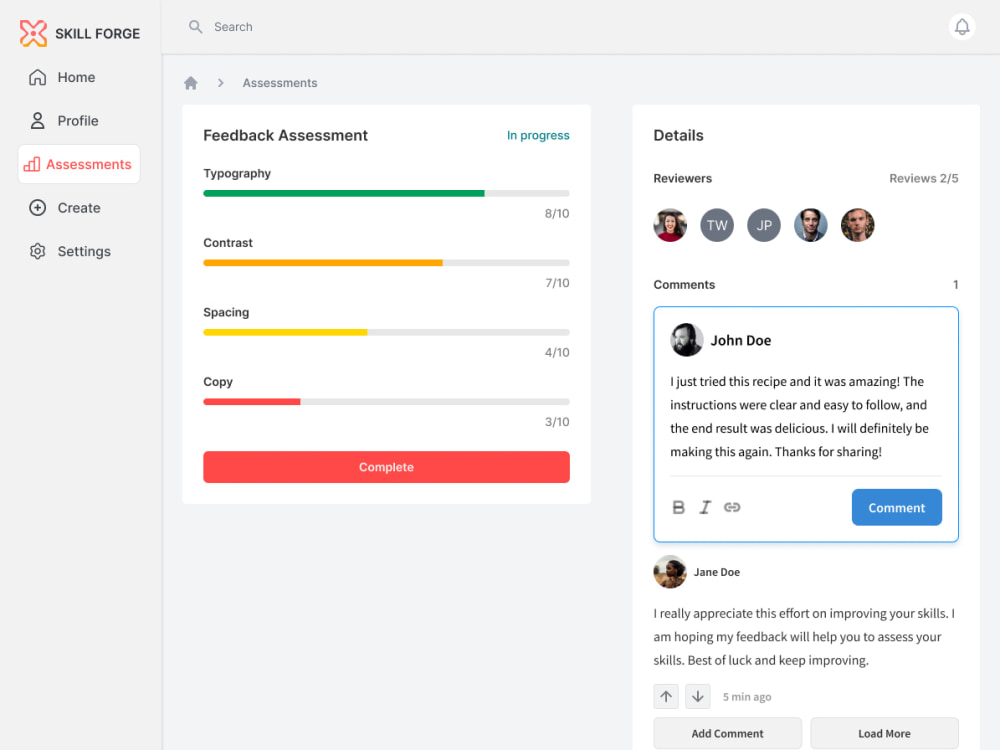Click the Jane Doe name
This screenshot has height=750, width=1000.
click(x=717, y=572)
